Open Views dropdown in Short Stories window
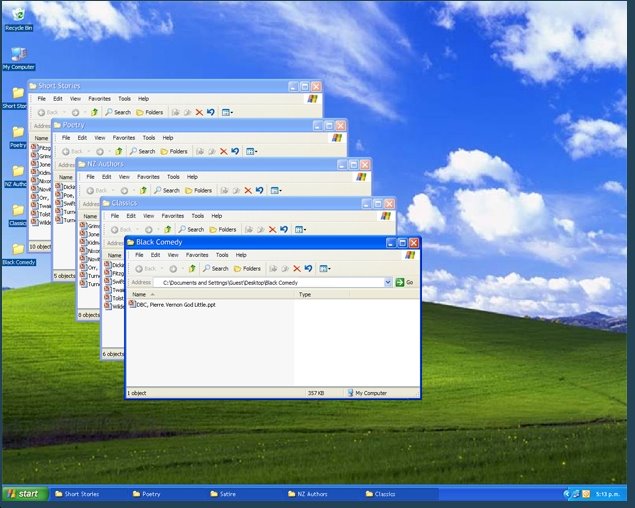Image resolution: width=635 pixels, height=508 pixels. click(x=227, y=112)
